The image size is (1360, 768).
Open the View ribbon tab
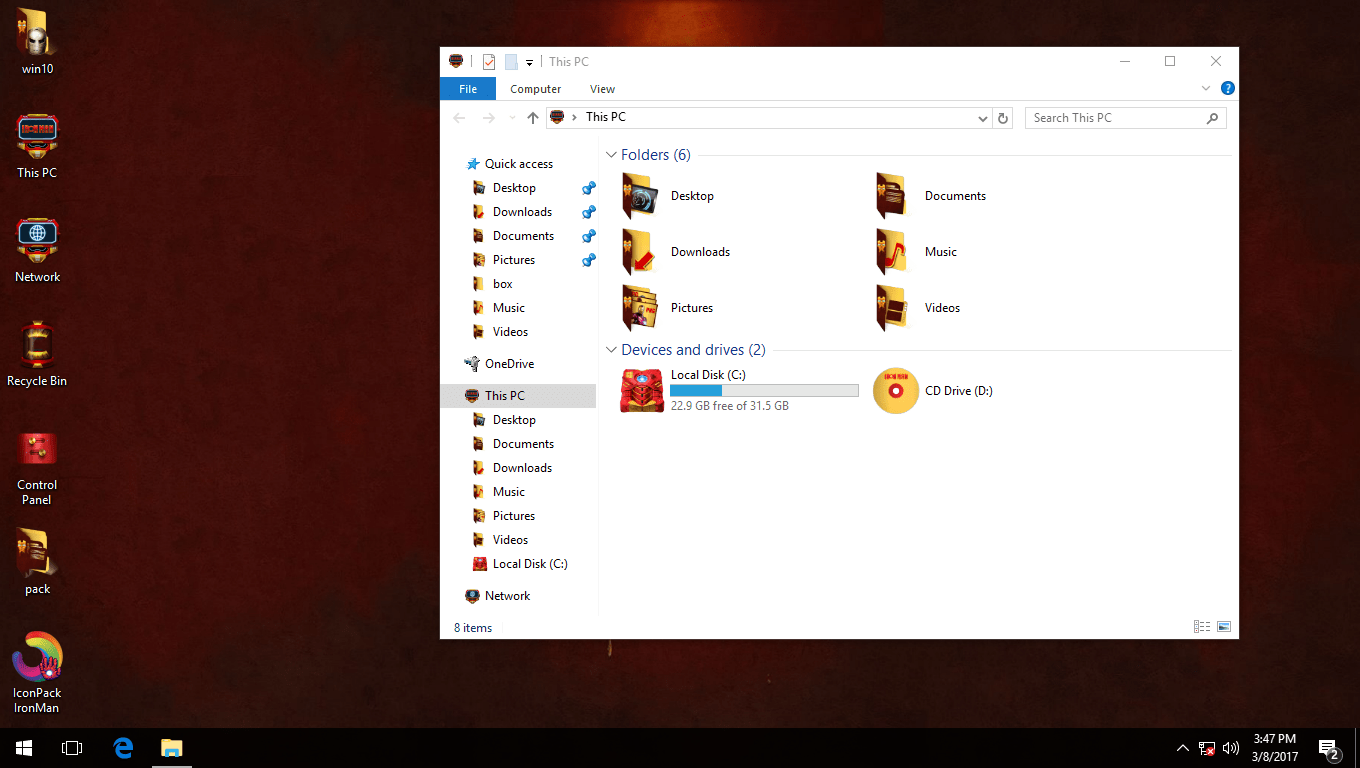602,88
